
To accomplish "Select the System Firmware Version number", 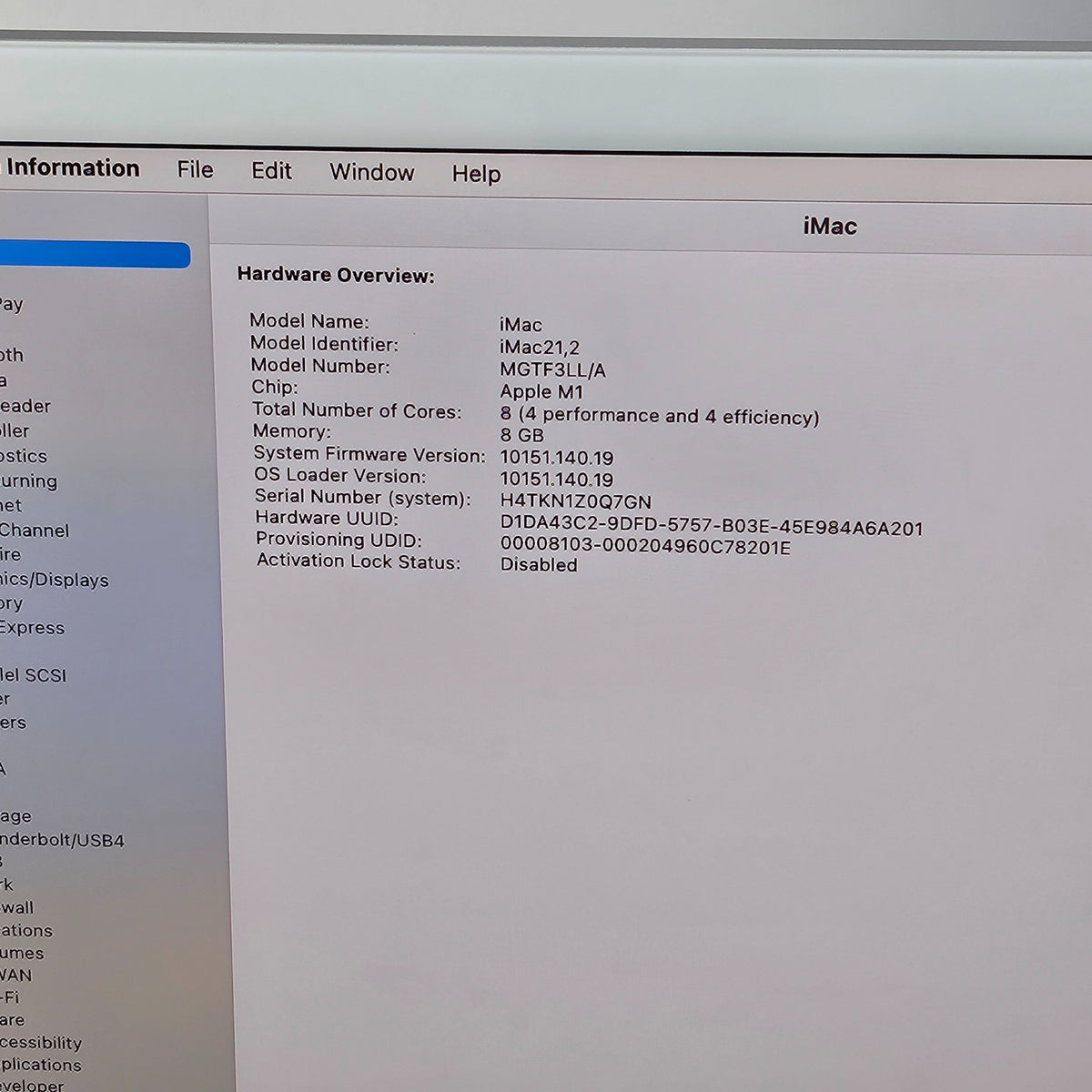I will [x=557, y=458].
